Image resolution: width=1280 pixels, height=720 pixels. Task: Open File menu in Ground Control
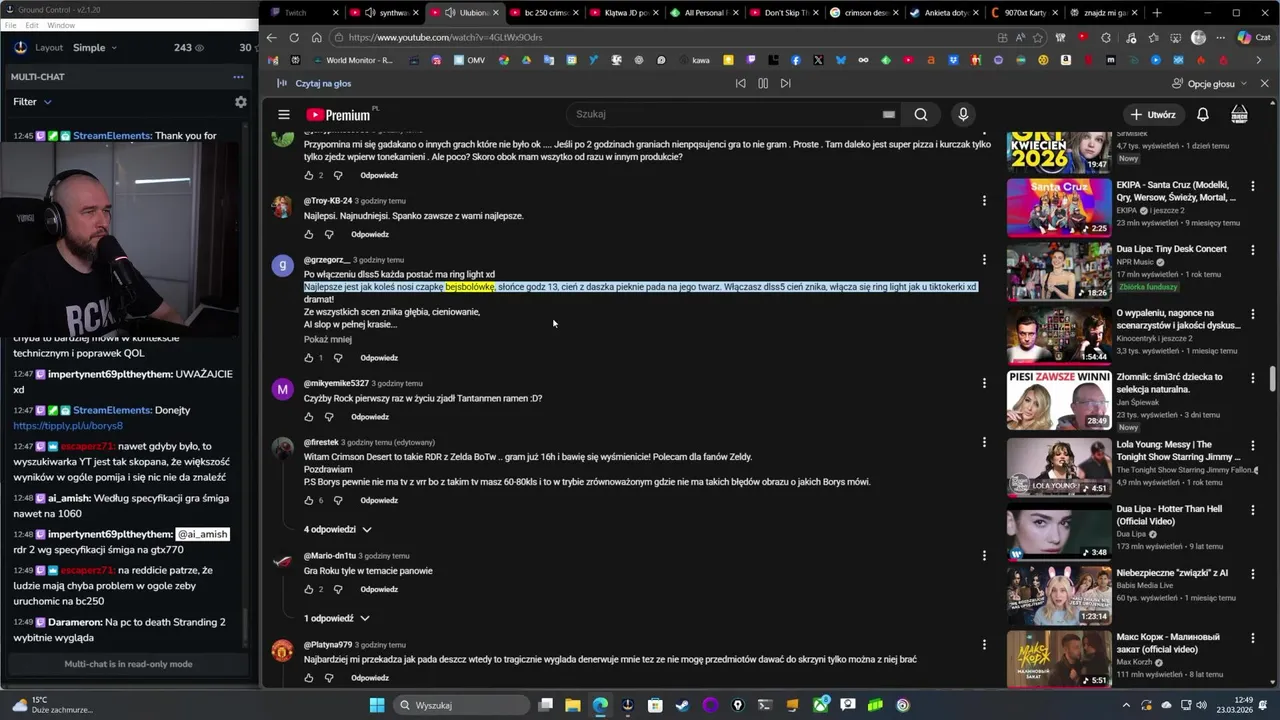tap(11, 25)
